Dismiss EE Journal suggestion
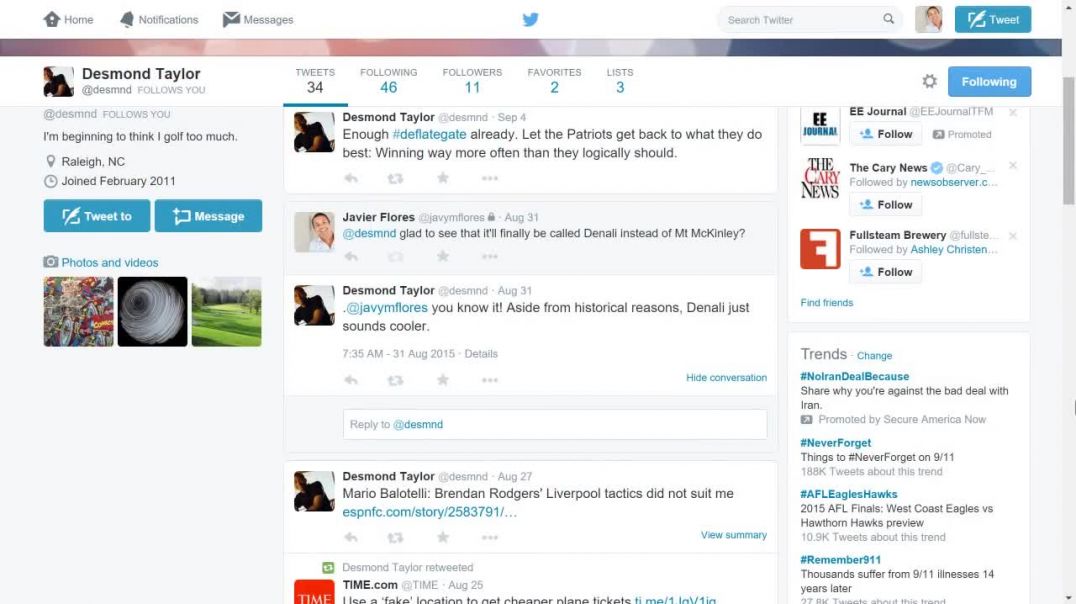The height and width of the screenshot is (604, 1076). 1013,112
